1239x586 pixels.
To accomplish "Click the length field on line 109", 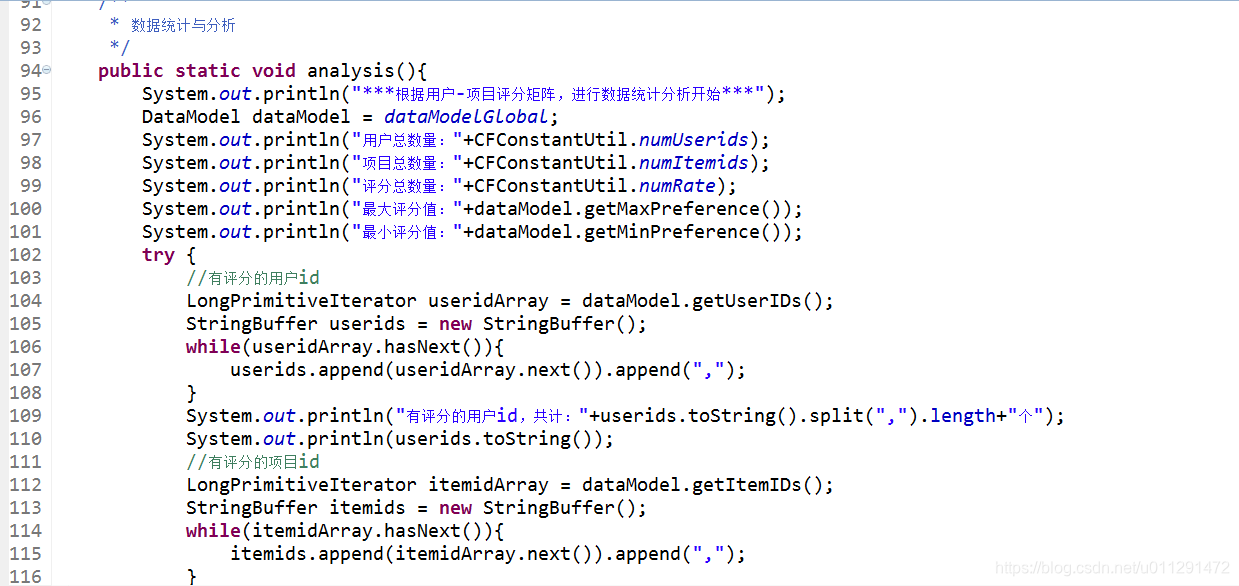I will 963,416.
